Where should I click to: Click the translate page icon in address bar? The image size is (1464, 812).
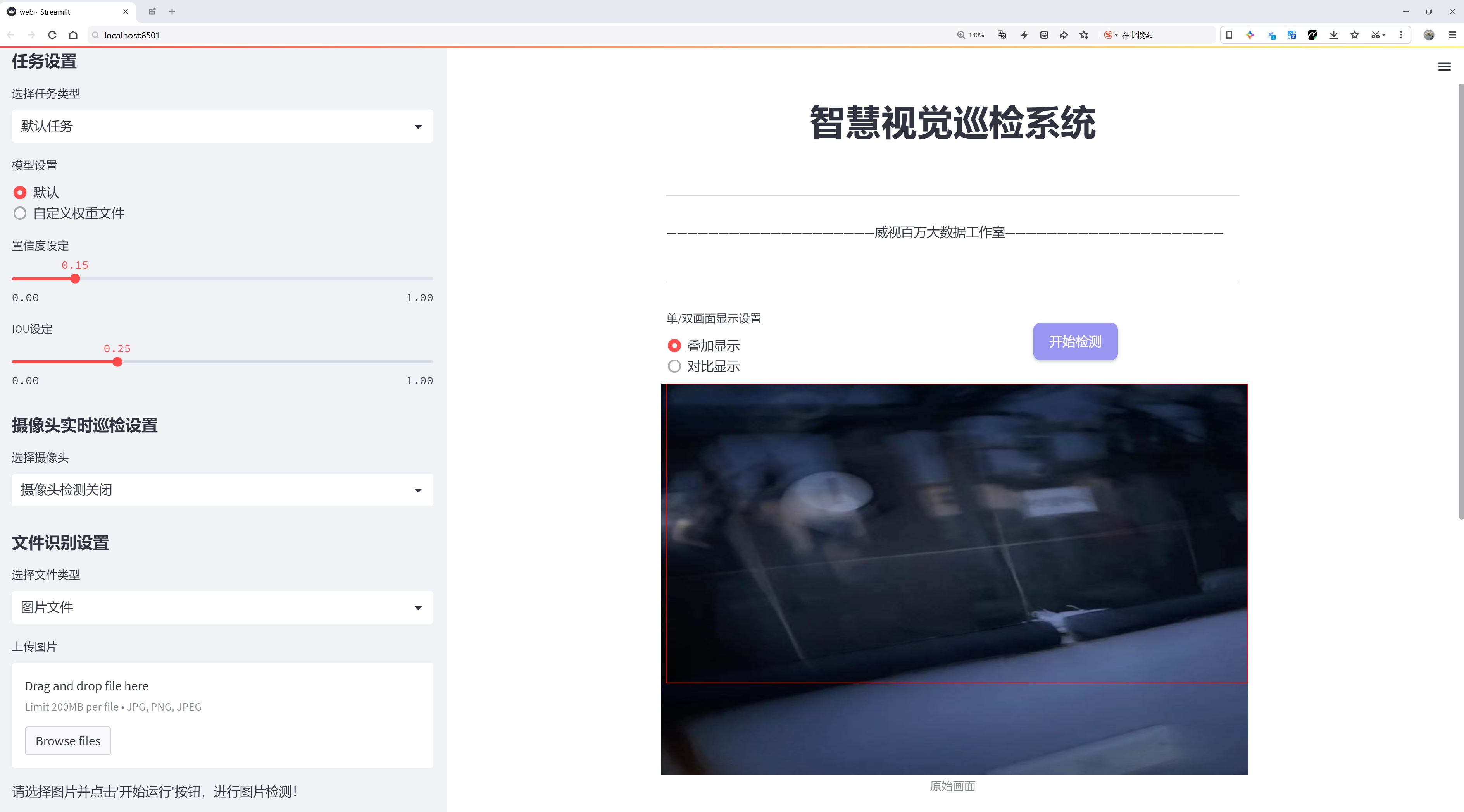click(1002, 34)
